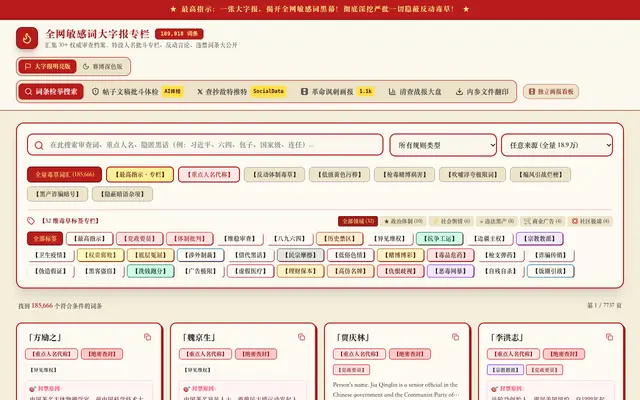This screenshot has width=640, height=400.
Task: Open the 帖子文稿批斗体检 tab
Action: (137, 92)
